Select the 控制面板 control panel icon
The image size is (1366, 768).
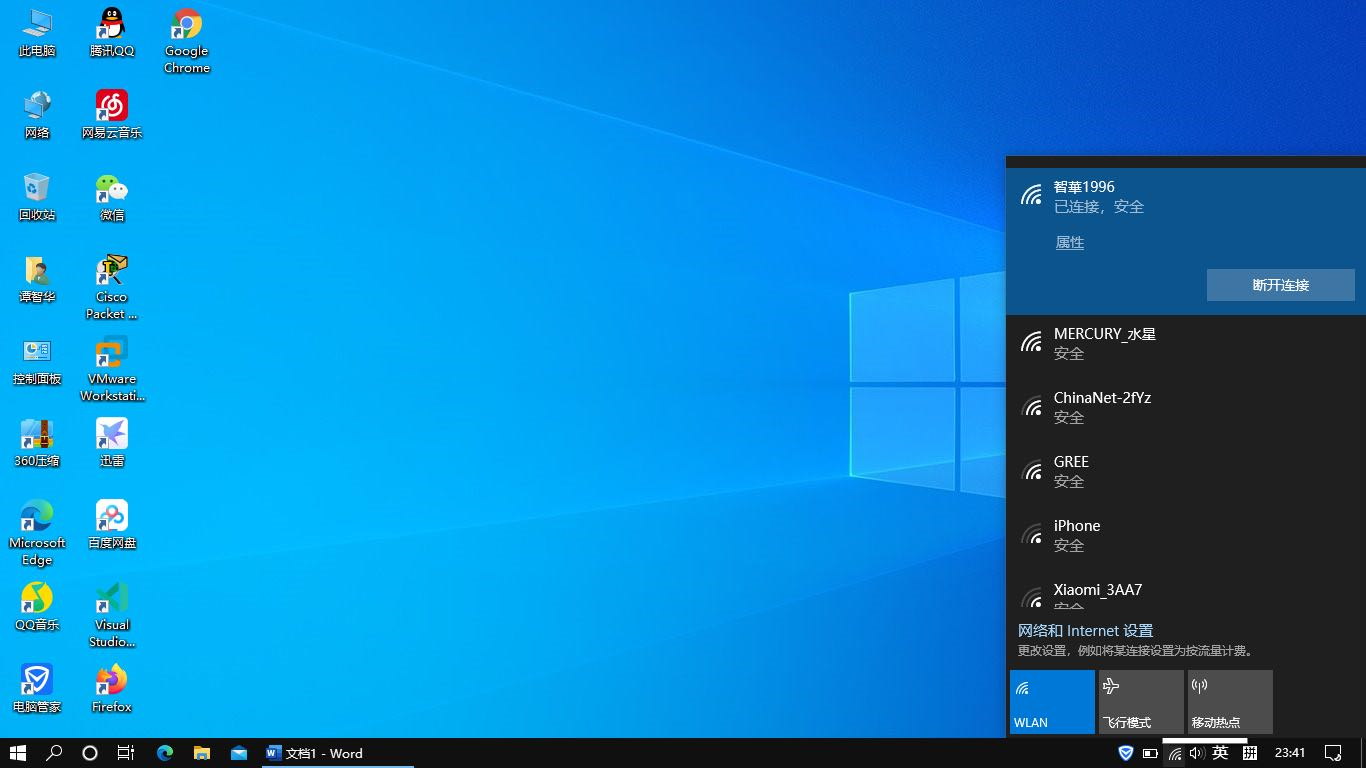(37, 360)
